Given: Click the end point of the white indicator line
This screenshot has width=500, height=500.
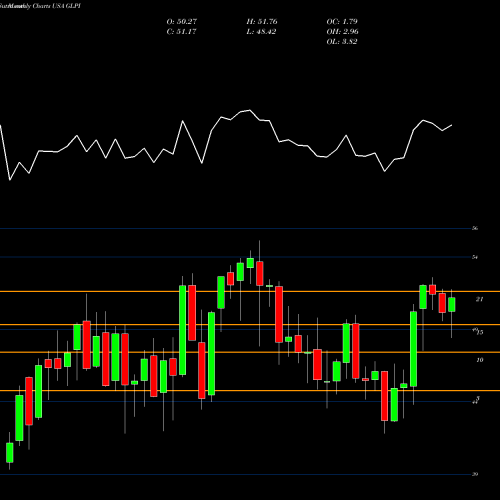Looking at the screenshot, I should pos(452,125).
